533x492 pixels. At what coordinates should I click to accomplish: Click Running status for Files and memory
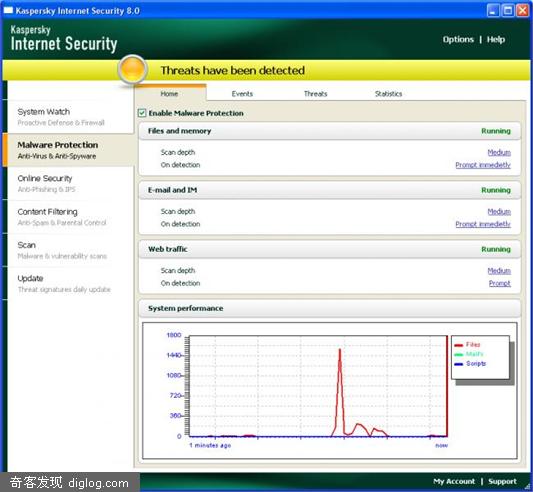point(496,131)
